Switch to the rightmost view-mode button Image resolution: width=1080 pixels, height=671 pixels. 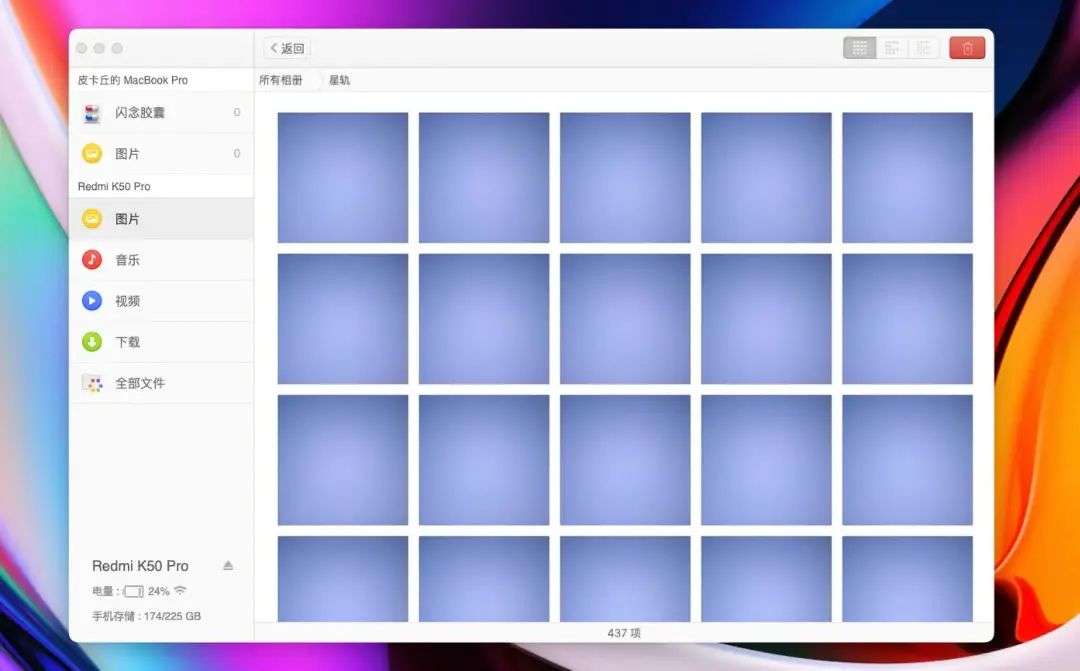[923, 48]
